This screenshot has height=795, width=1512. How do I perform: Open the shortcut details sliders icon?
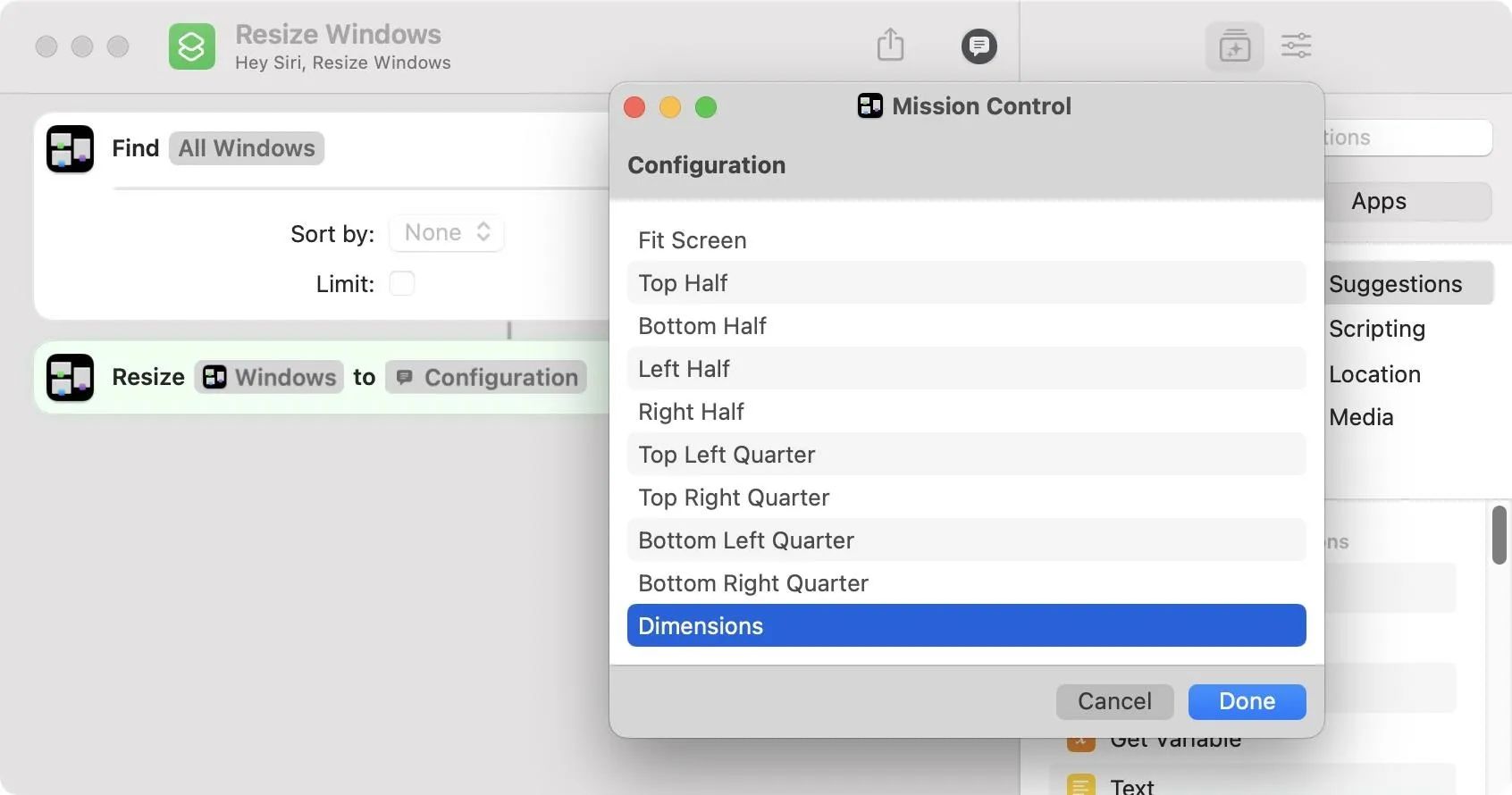(1296, 46)
